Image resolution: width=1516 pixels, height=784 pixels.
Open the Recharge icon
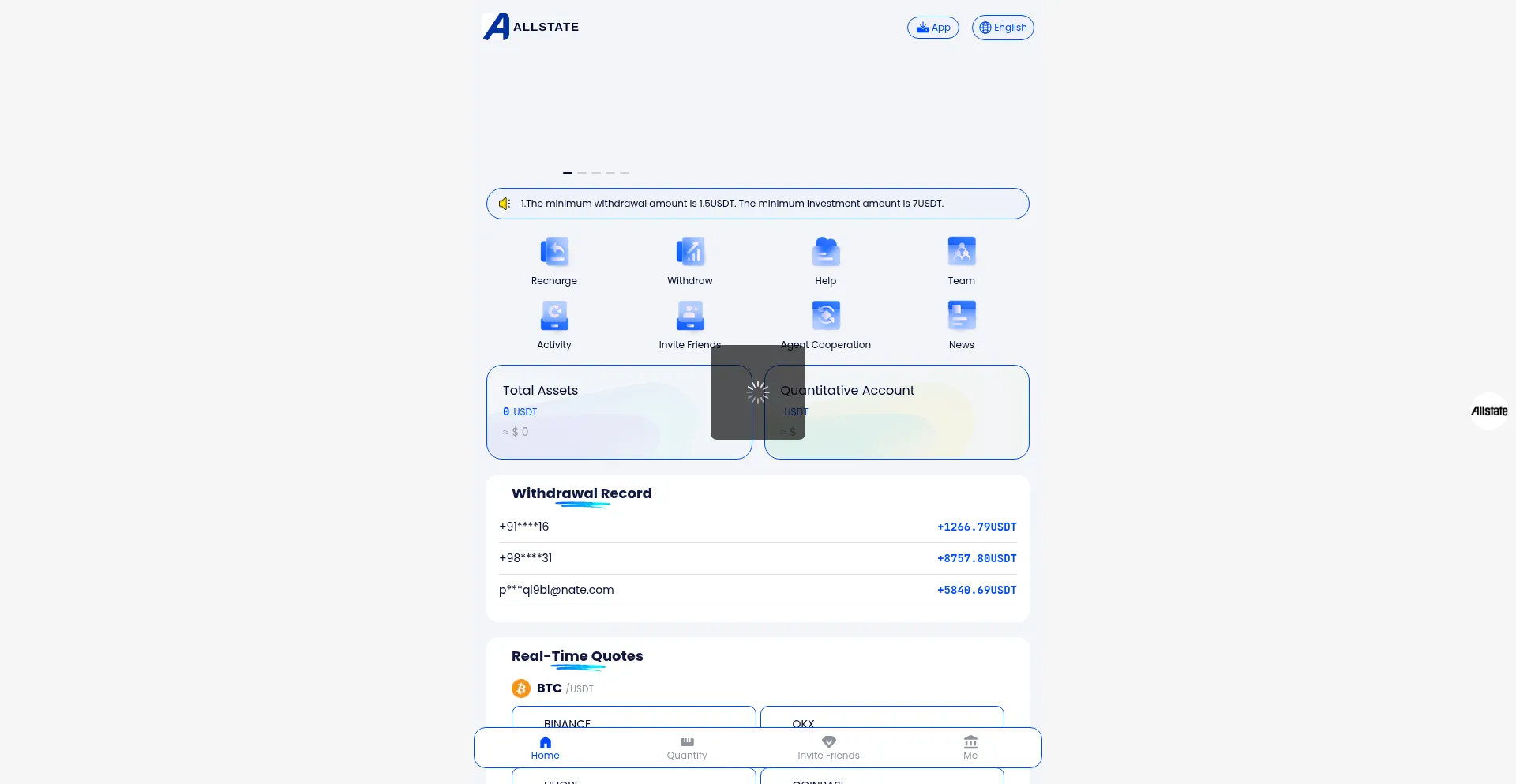[554, 253]
